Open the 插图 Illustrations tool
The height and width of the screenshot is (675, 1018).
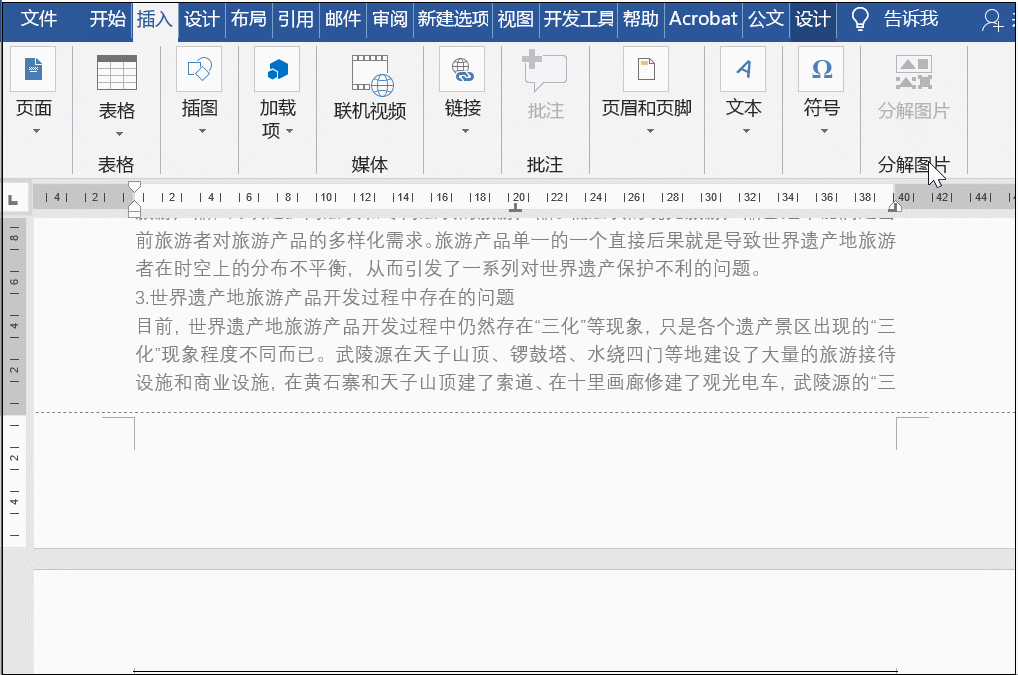[198, 70]
